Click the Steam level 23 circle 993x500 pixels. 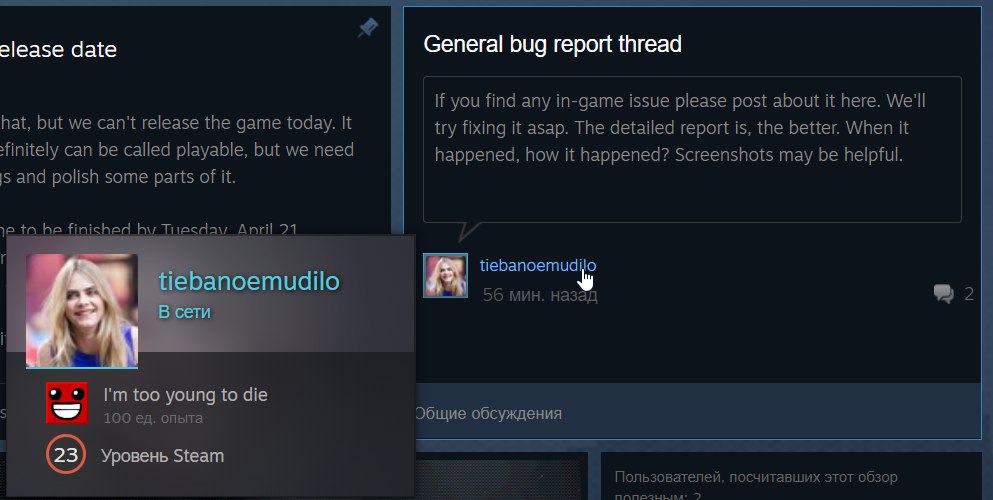point(66,454)
